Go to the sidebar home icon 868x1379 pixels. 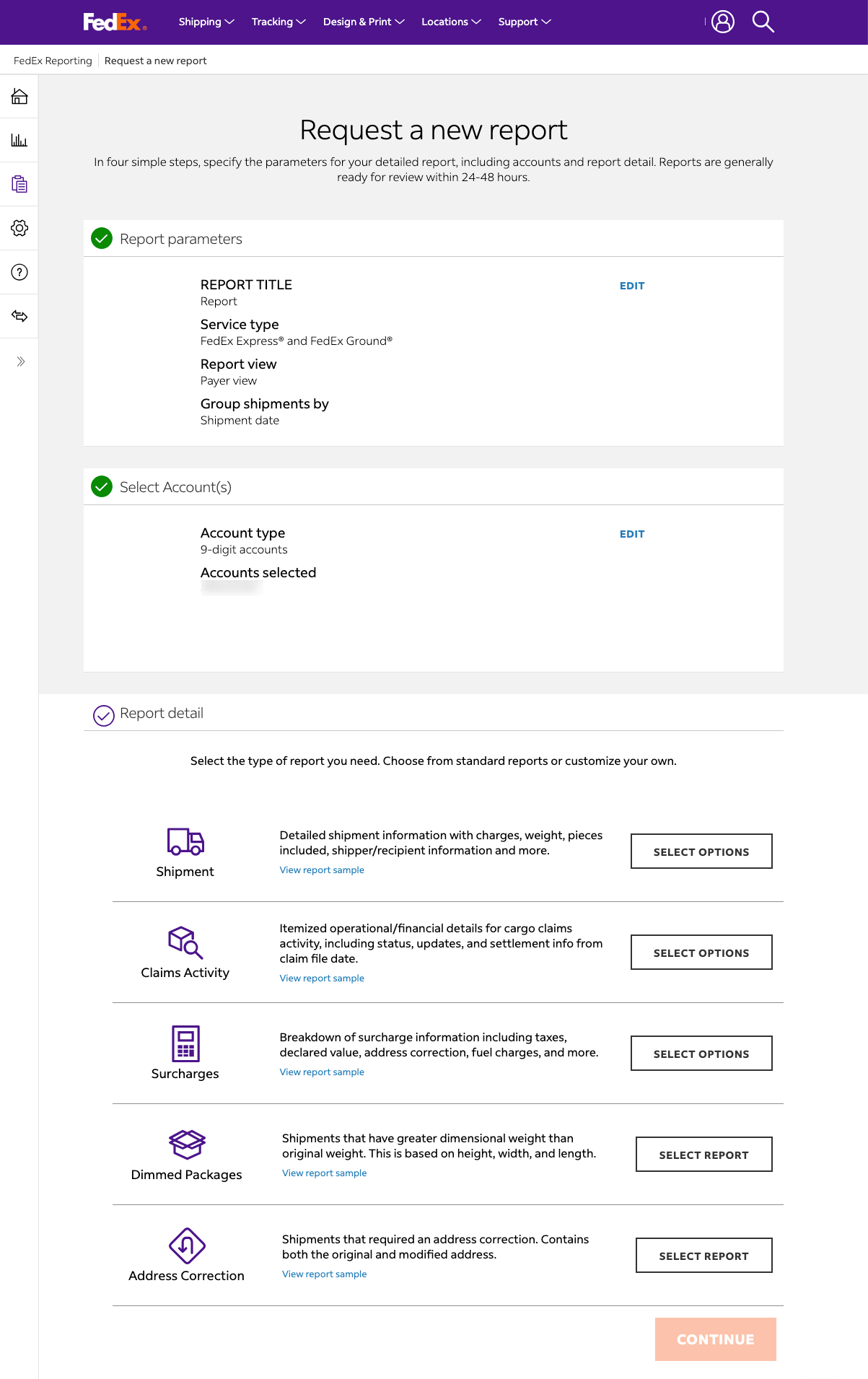pyautogui.click(x=19, y=96)
